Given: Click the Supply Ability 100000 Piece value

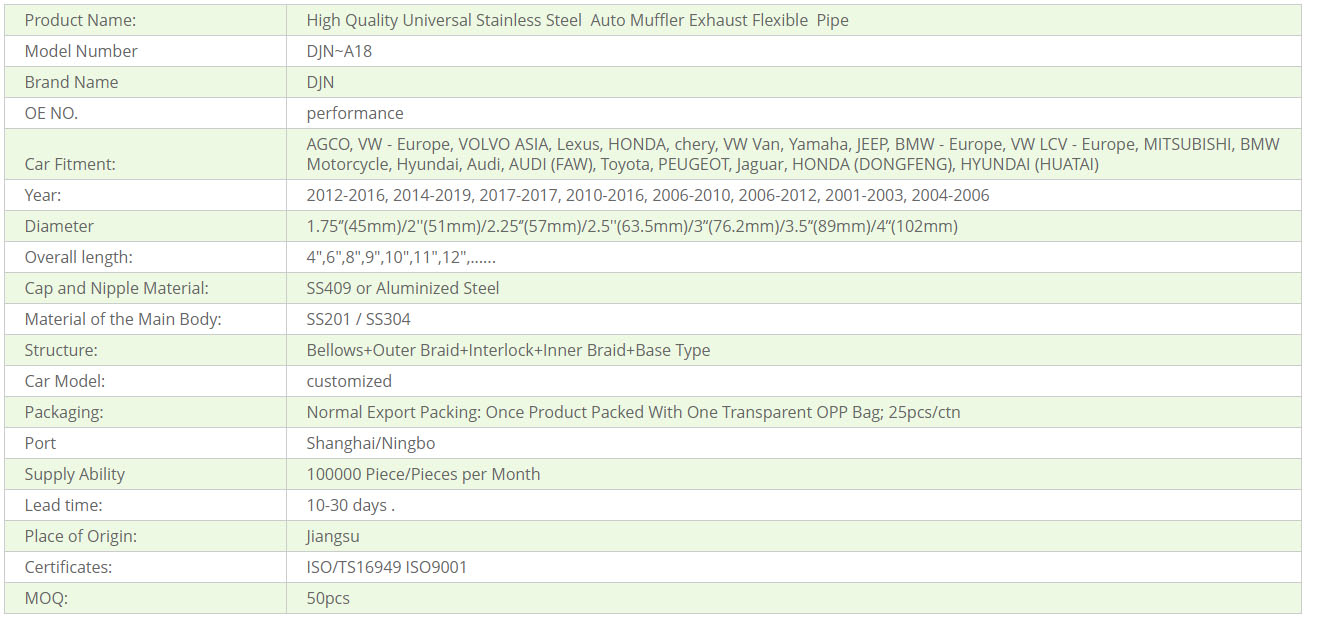Looking at the screenshot, I should (x=423, y=474).
